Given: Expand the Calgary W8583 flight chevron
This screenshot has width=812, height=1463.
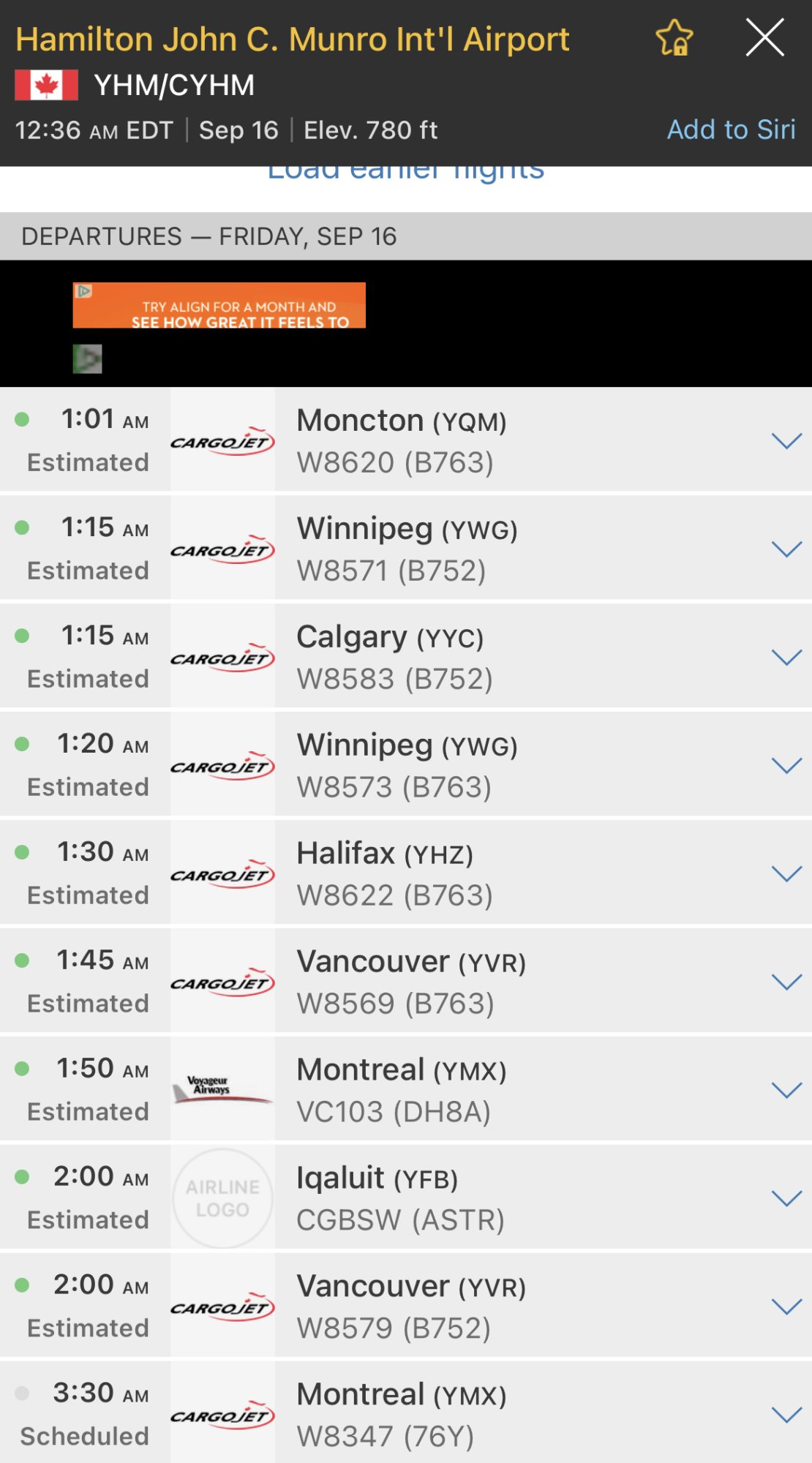Looking at the screenshot, I should 787,658.
